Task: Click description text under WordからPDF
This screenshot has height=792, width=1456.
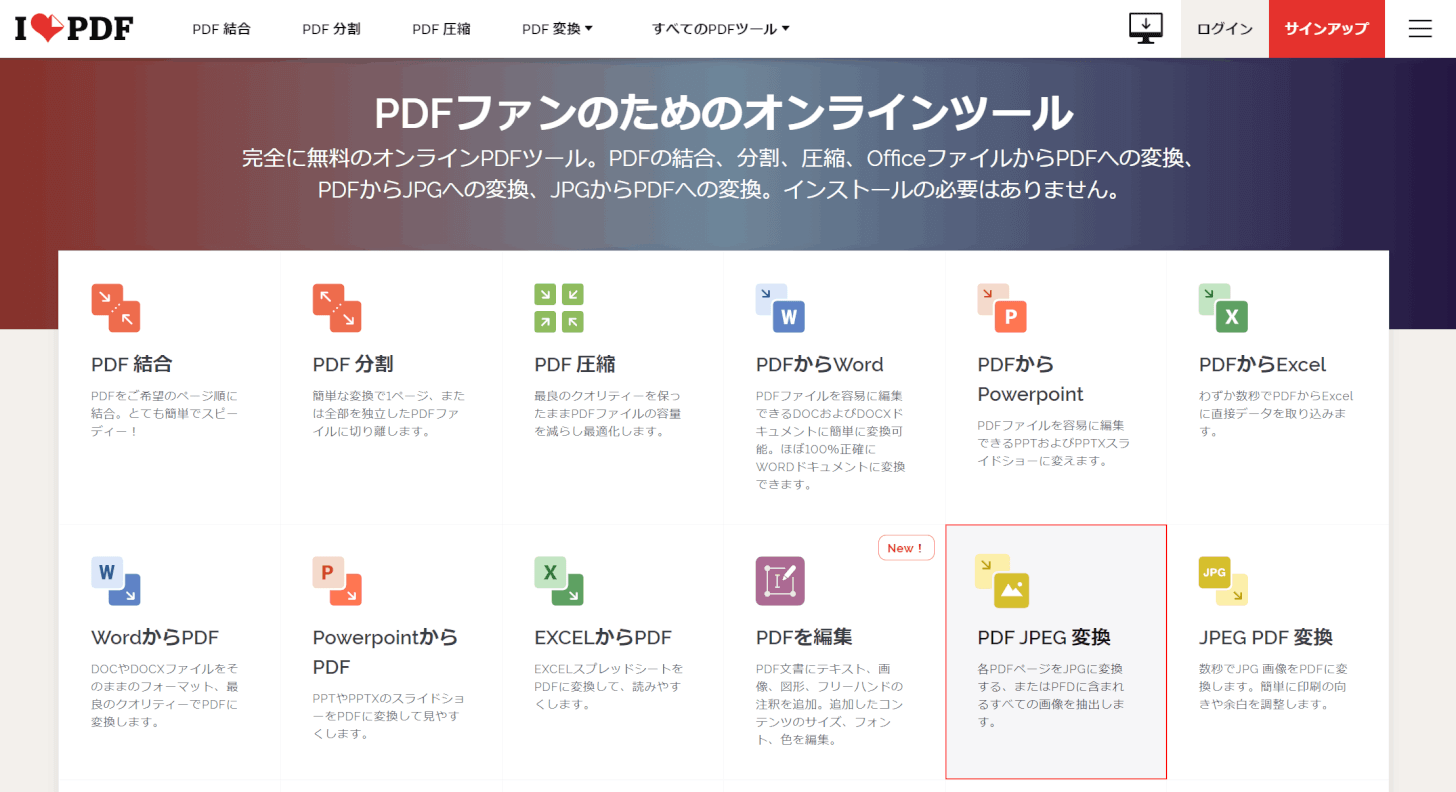Action: click(x=164, y=695)
